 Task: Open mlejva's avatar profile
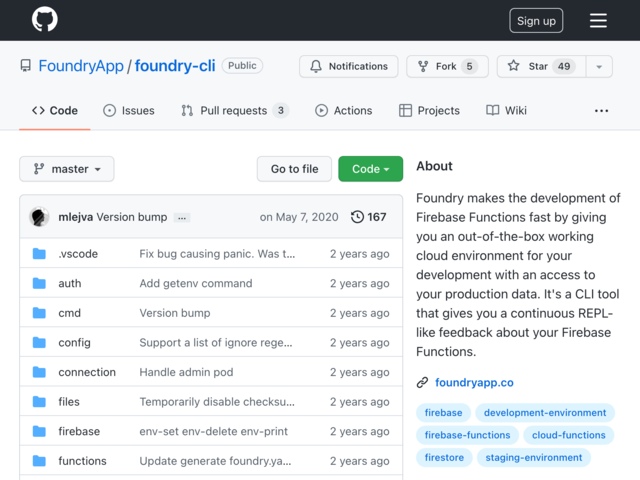pos(39,217)
